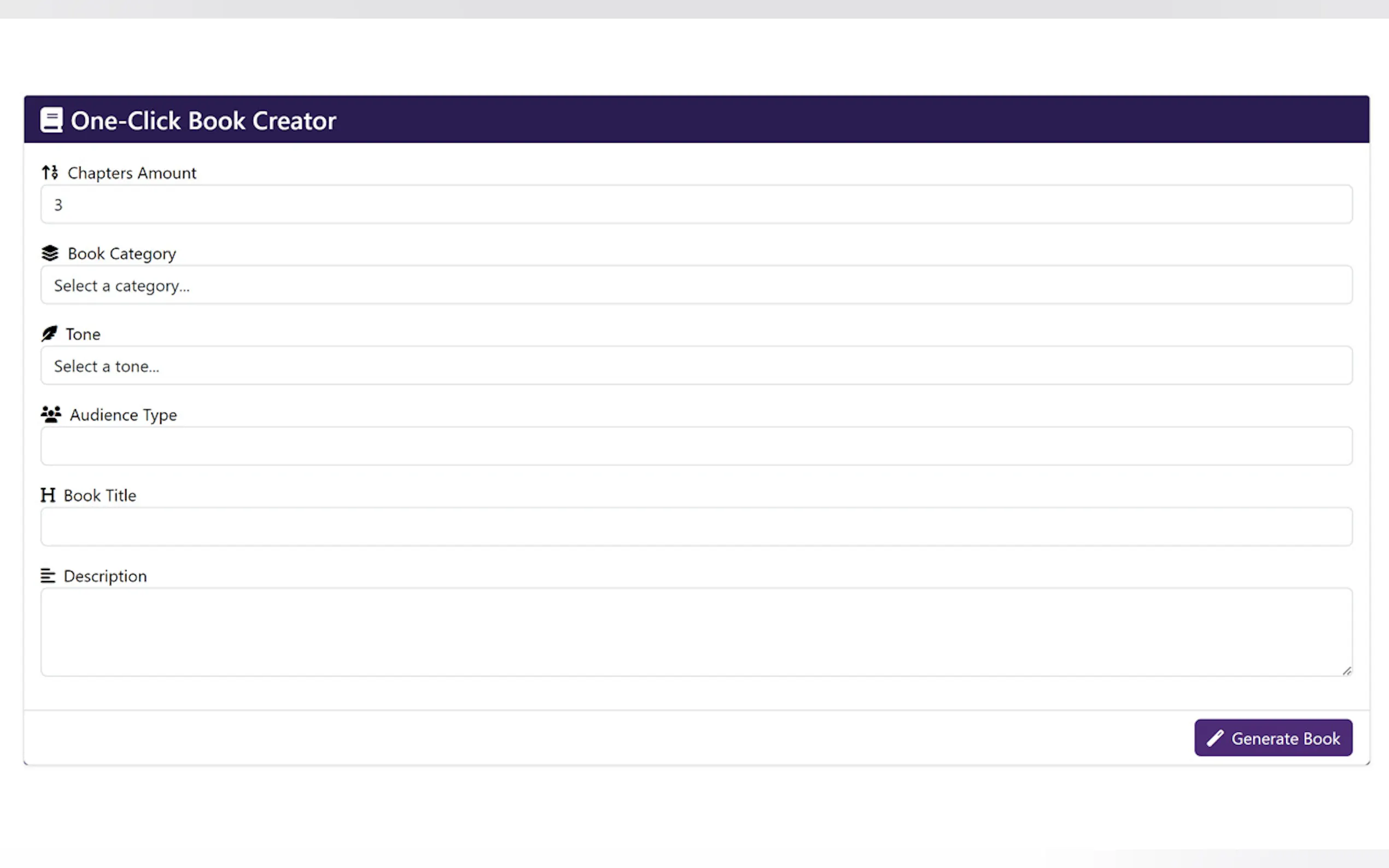Click into the Audience Type field
Screen dimensions: 1389x868
(696, 446)
